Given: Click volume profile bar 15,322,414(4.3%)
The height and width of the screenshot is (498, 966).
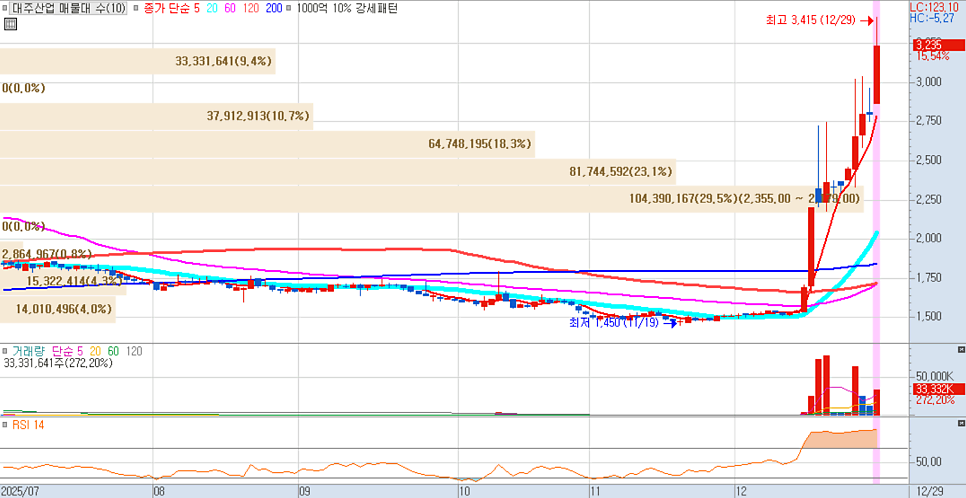Looking at the screenshot, I should 63,281.
